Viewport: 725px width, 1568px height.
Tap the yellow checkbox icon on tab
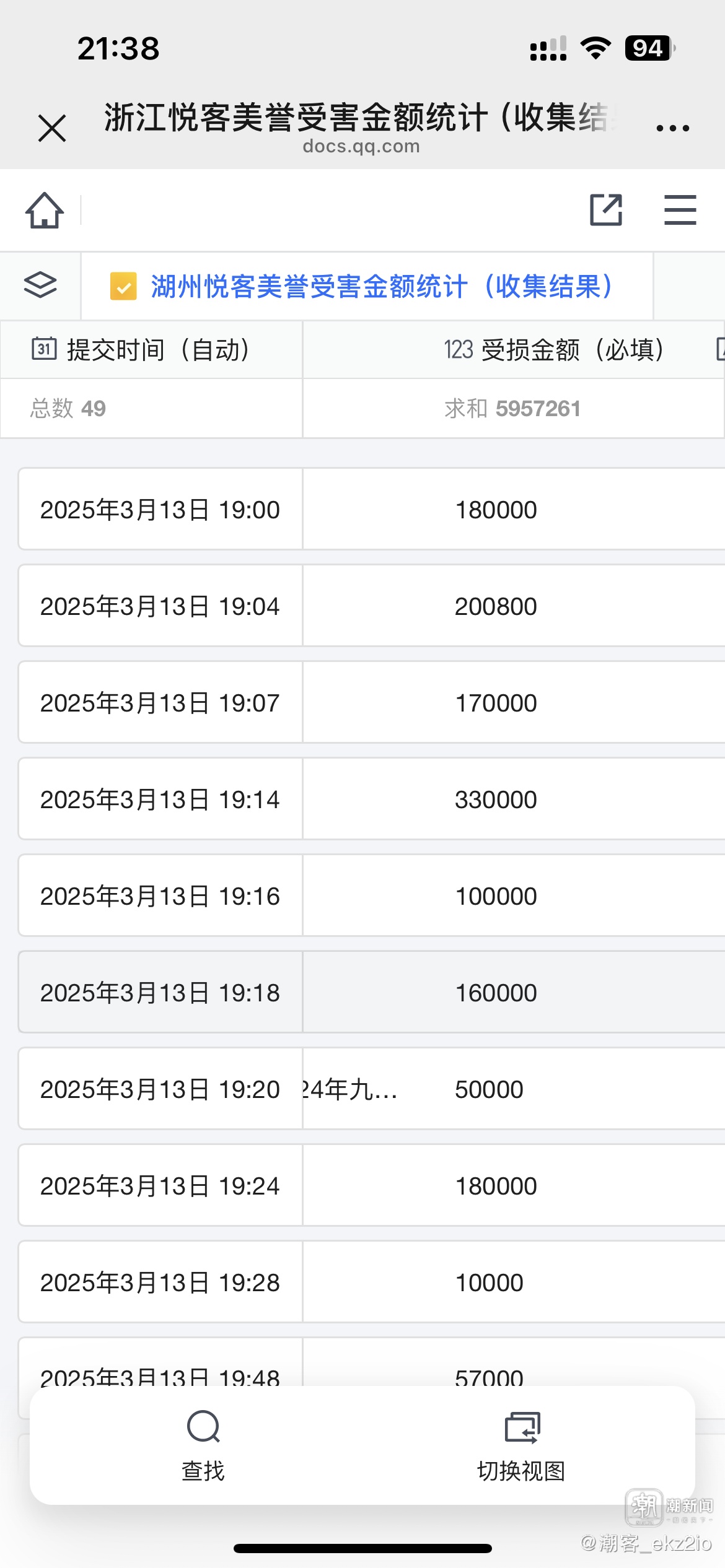[x=123, y=287]
